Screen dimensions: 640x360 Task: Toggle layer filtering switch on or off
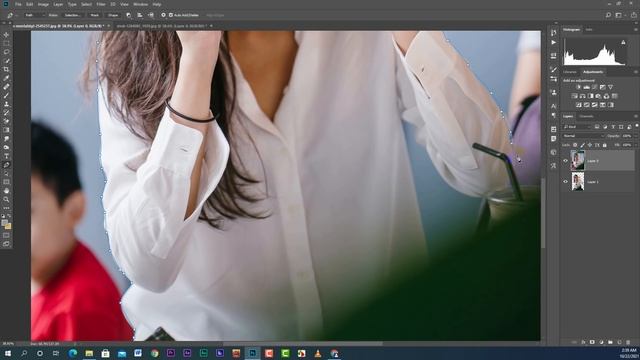pyautogui.click(x=637, y=126)
